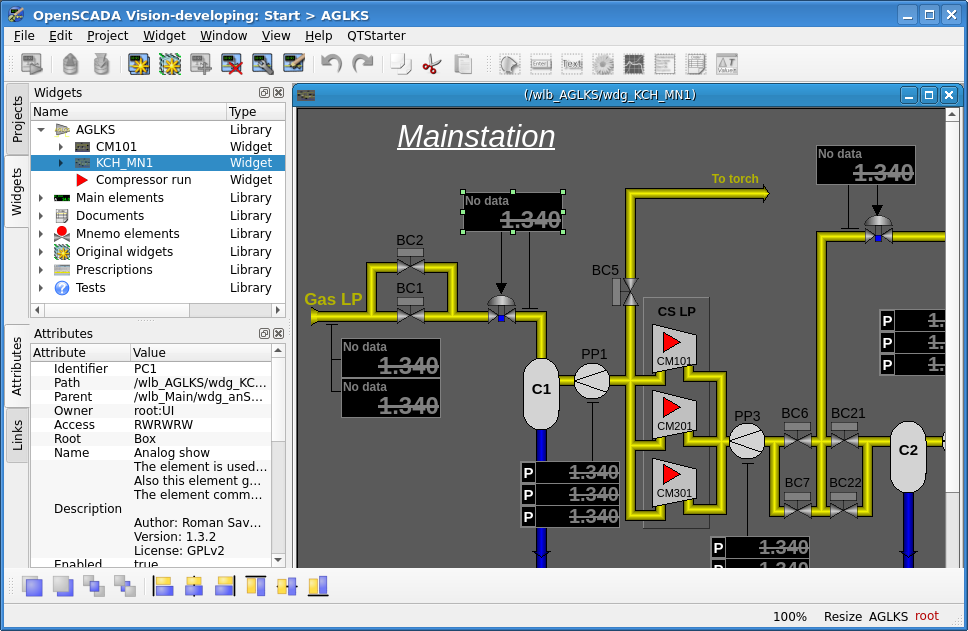Switch to the Links side tab
Image resolution: width=968 pixels, height=631 pixels.
click(x=17, y=435)
